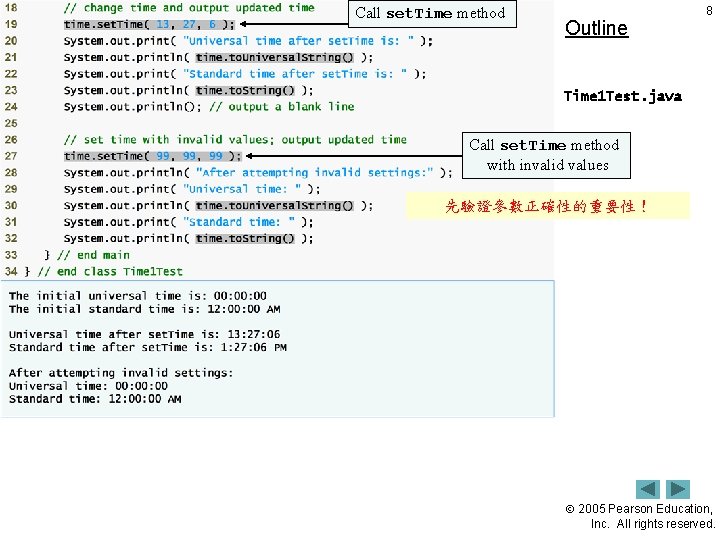Click the slide number 8
This screenshot has width=720, height=540.
click(x=709, y=11)
